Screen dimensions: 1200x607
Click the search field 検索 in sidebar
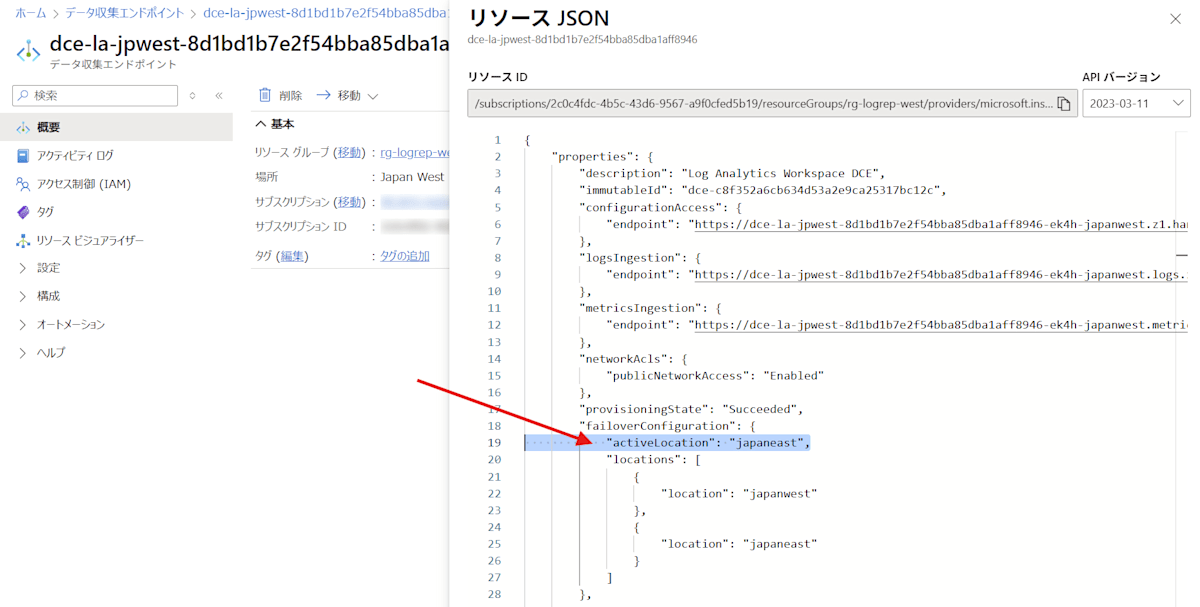click(94, 96)
